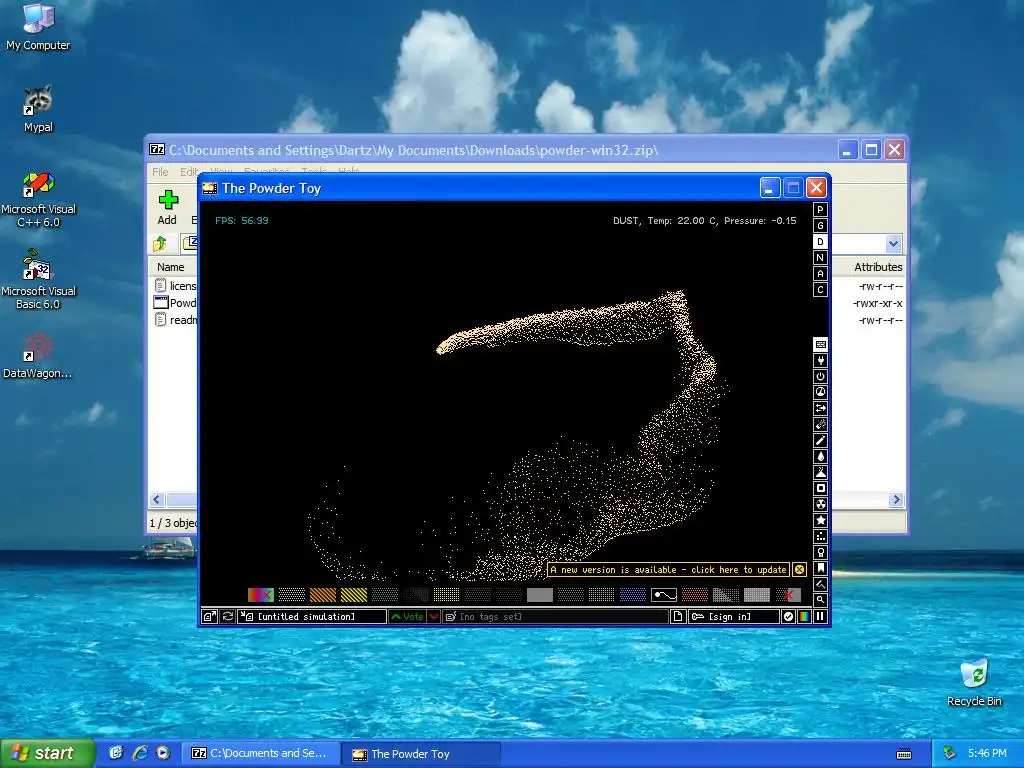Image resolution: width=1024 pixels, height=768 pixels.
Task: Open the File menu in 7-Zip
Action: 160,172
